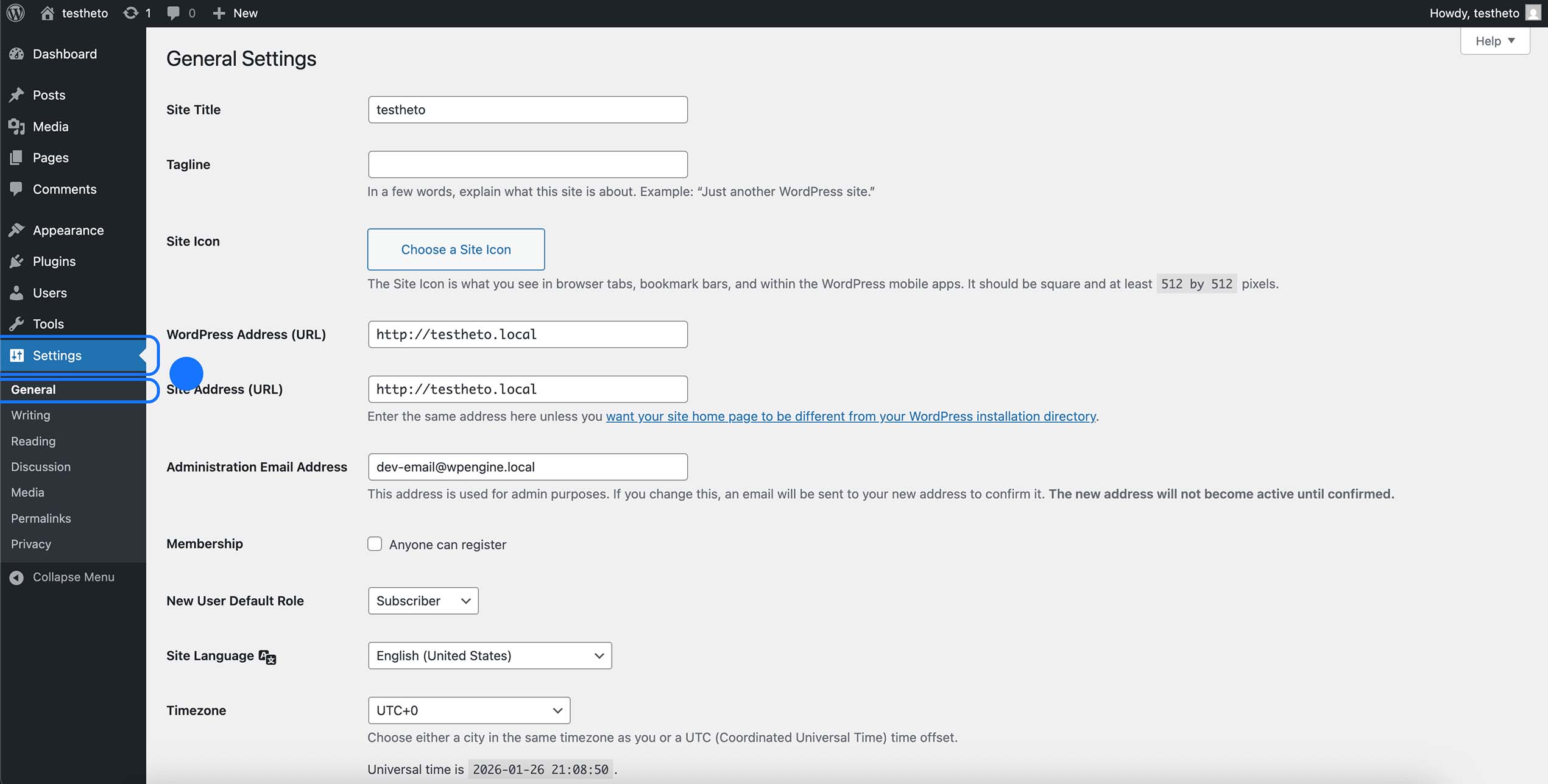Image resolution: width=1548 pixels, height=784 pixels.
Task: Open the Timezone UTC+0 dropdown
Action: pyautogui.click(x=468, y=710)
